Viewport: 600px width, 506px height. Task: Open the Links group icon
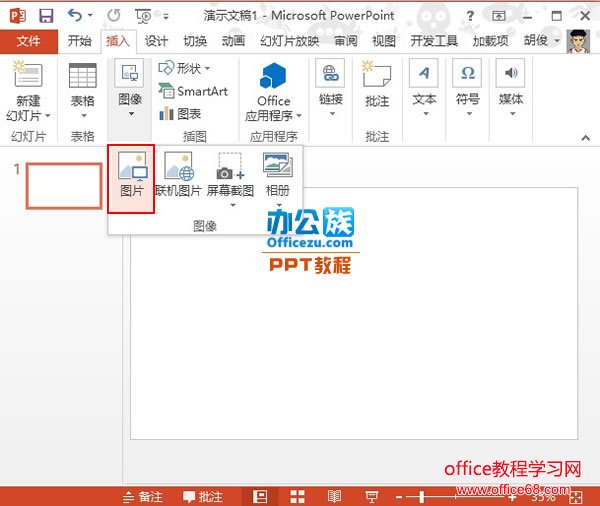click(330, 73)
